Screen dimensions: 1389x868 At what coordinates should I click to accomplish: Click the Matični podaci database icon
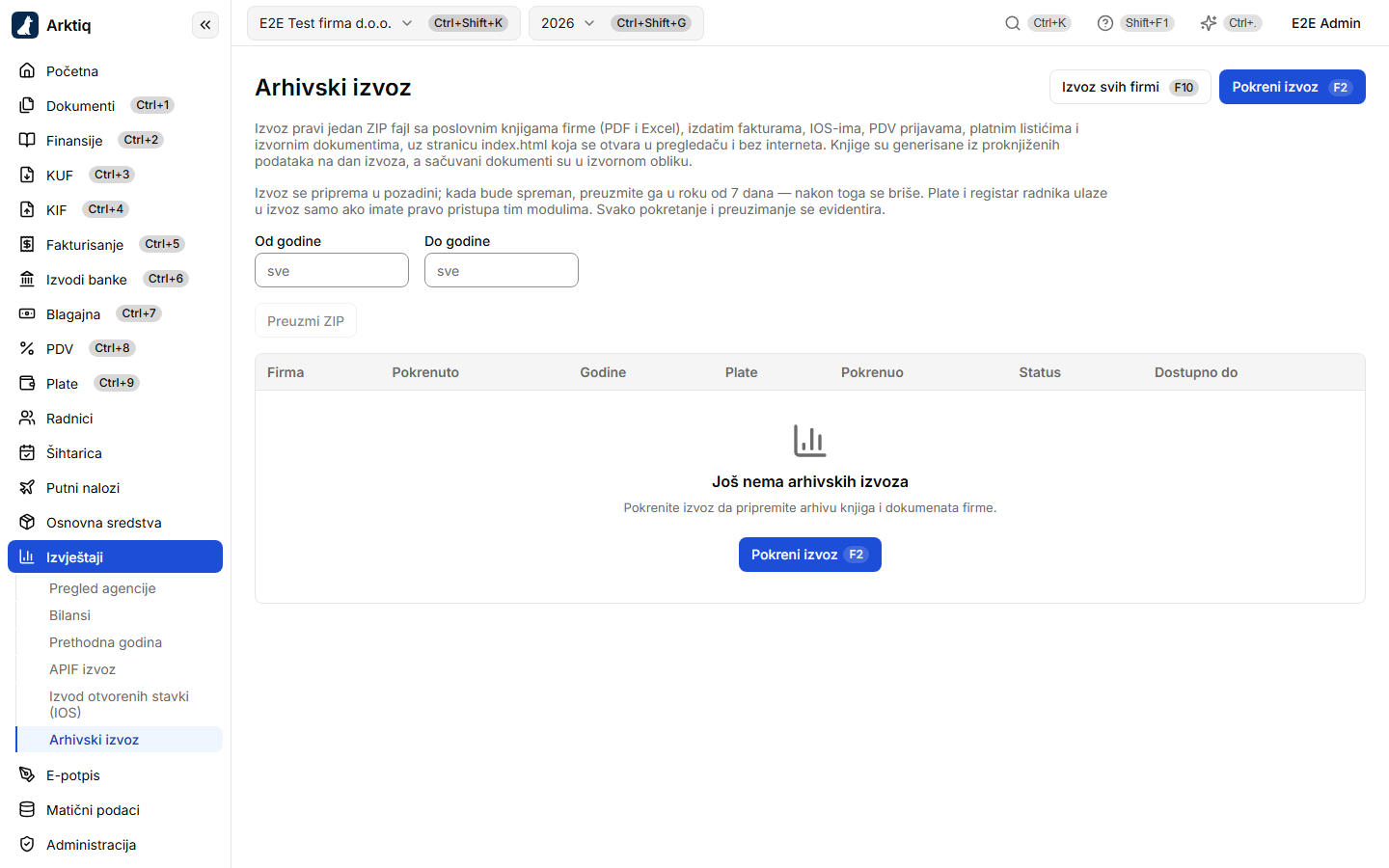tap(27, 809)
